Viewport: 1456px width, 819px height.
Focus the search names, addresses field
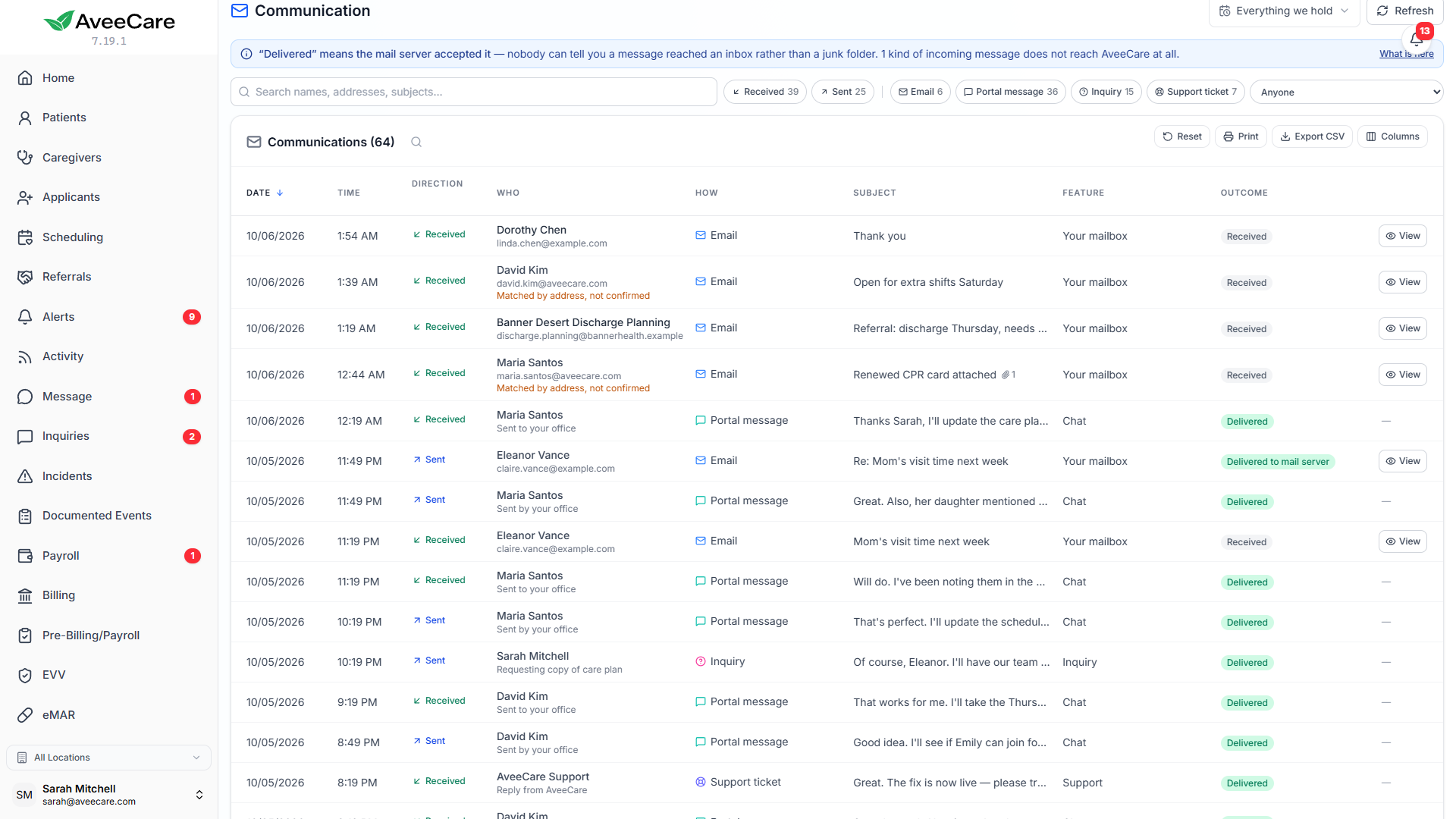[474, 92]
